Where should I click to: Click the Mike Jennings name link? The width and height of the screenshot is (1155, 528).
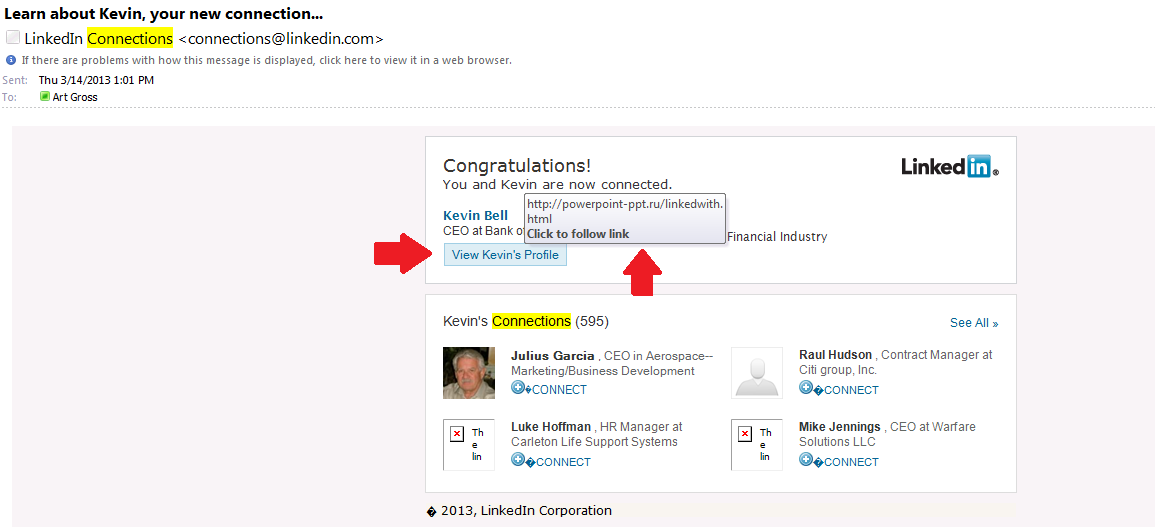[x=840, y=427]
